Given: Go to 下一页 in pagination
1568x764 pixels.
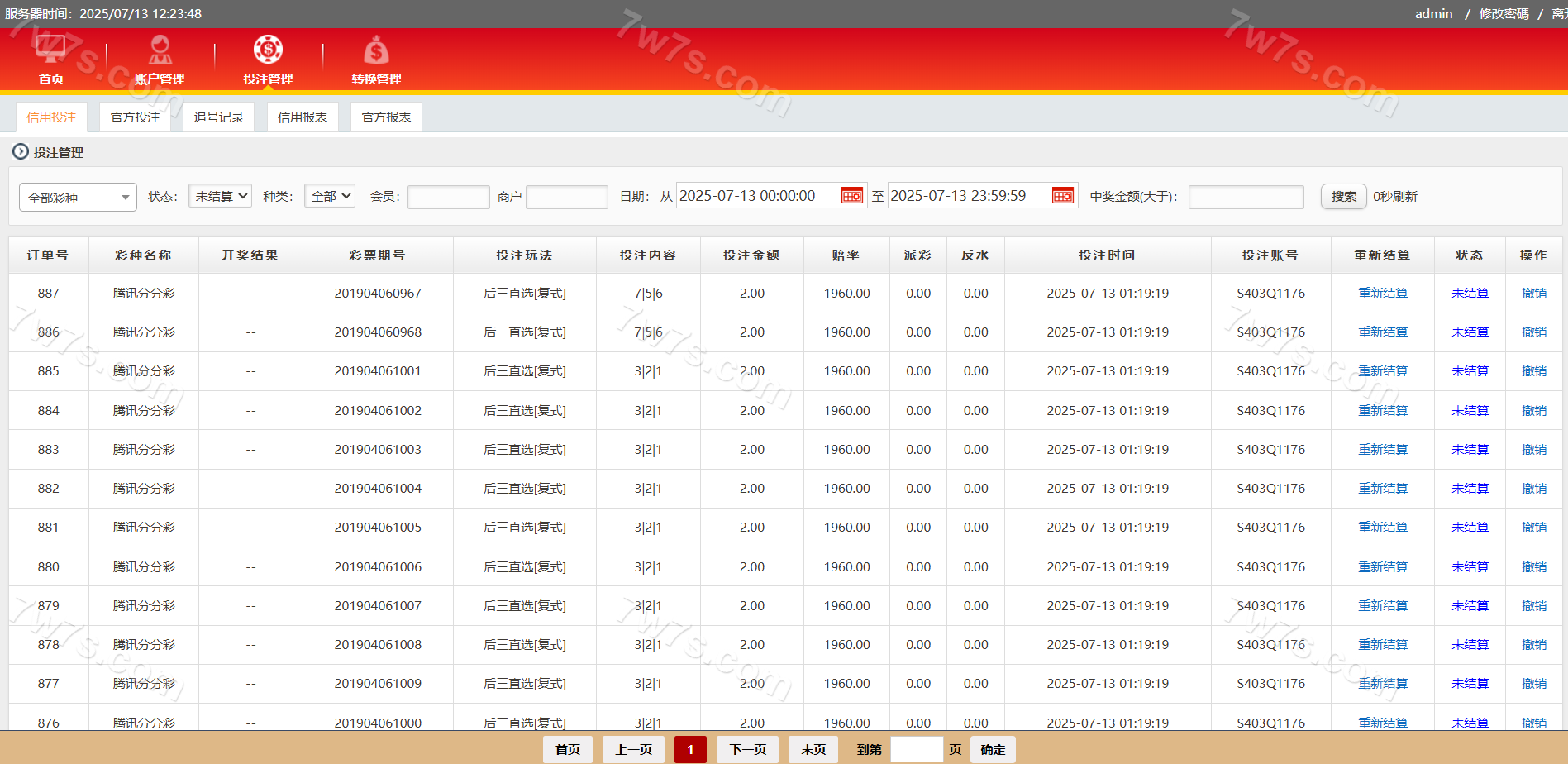Looking at the screenshot, I should pos(747,749).
